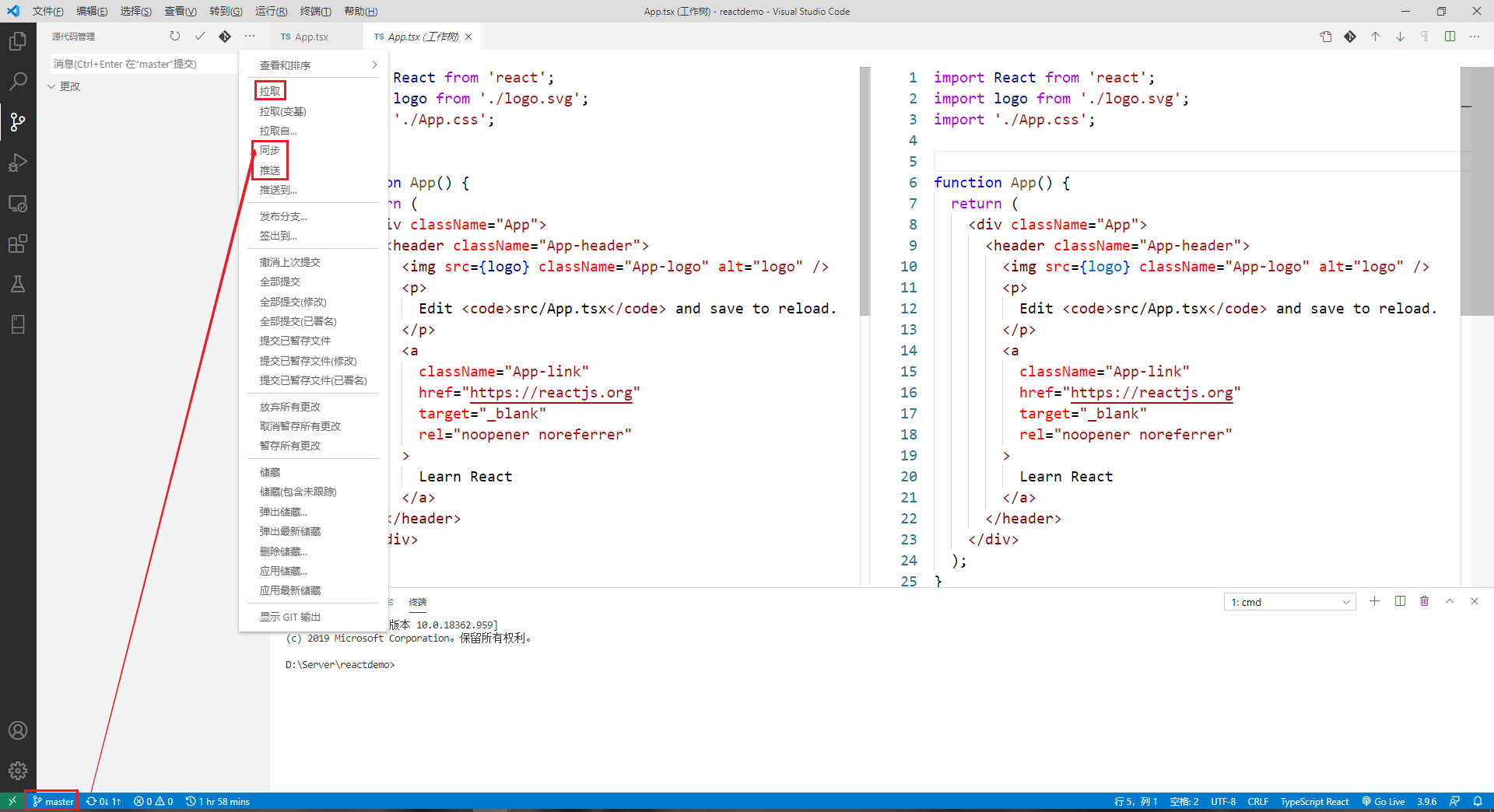Image resolution: width=1494 pixels, height=812 pixels.
Task: Click the refresh icon in source control
Action: click(x=175, y=37)
